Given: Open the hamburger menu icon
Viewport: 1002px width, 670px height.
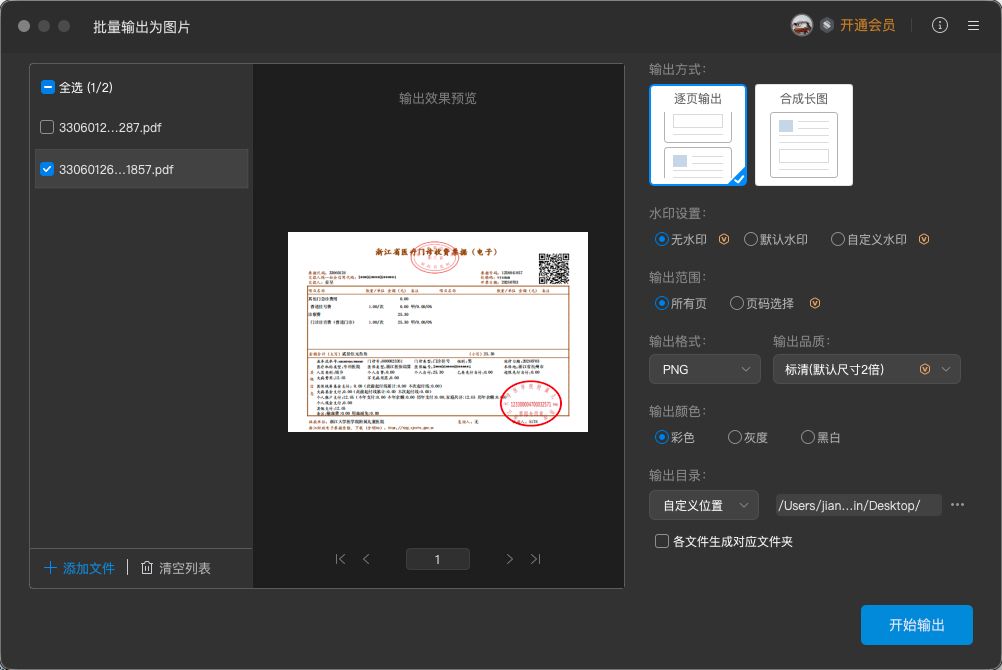Looking at the screenshot, I should [x=973, y=26].
